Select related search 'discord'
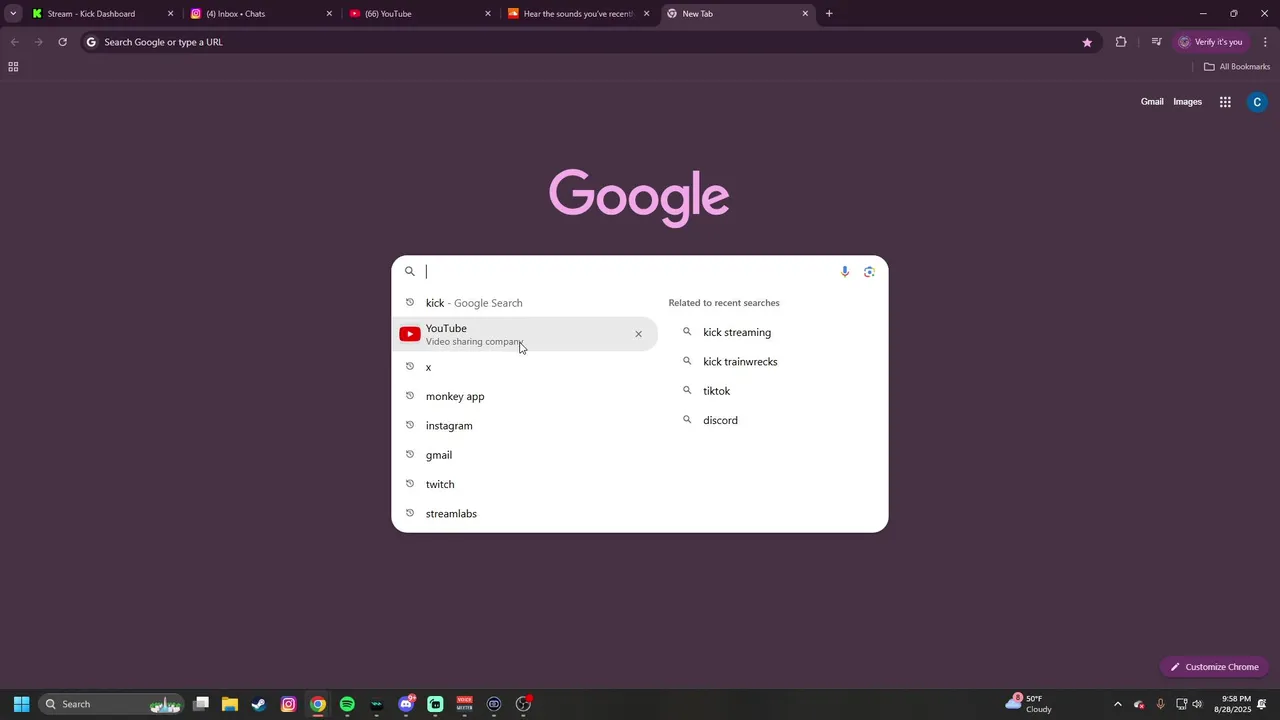Image resolution: width=1280 pixels, height=720 pixels. [x=720, y=420]
